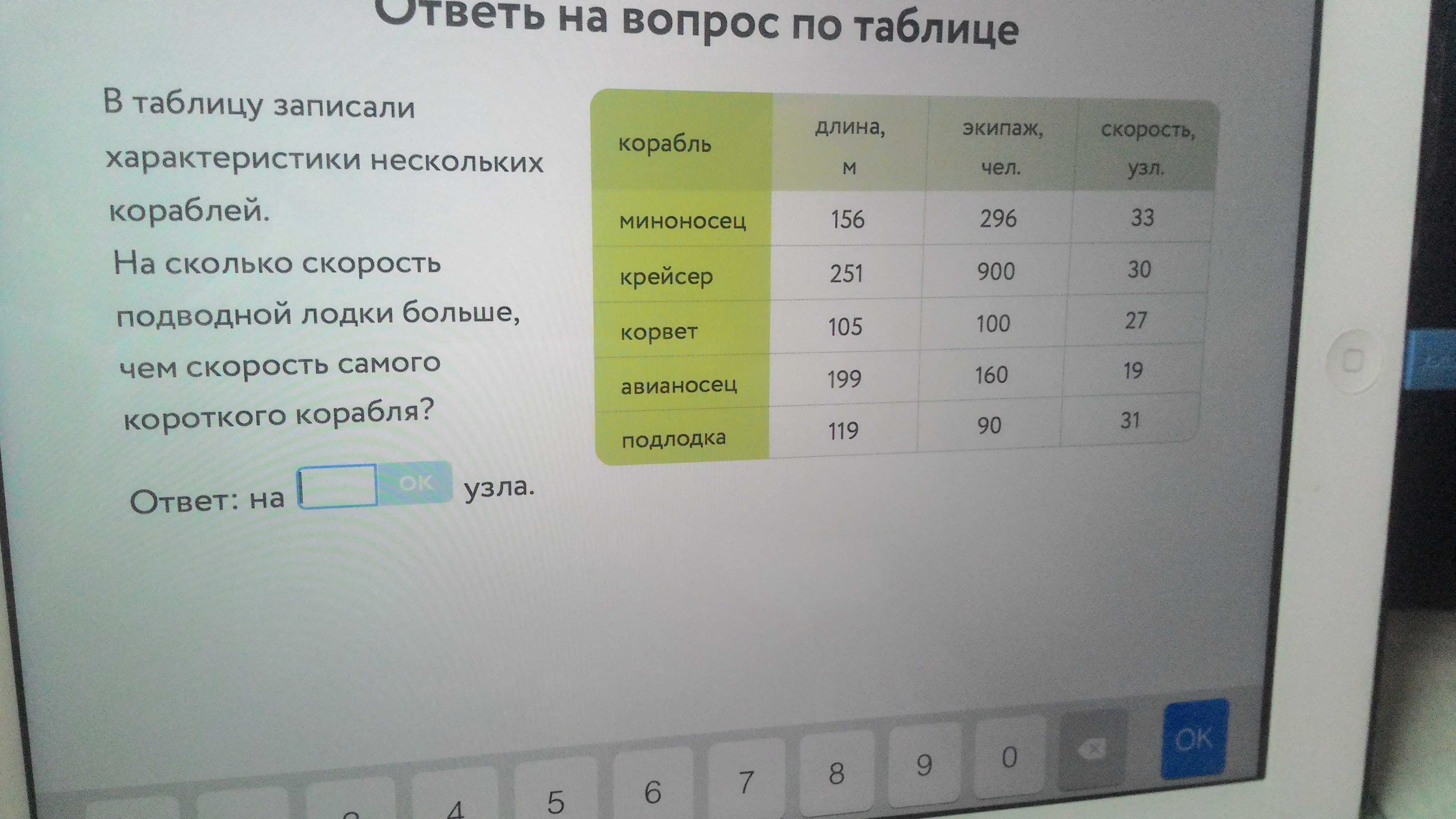Tap digit 9 on the keypad
Screen dimensions: 1456x819
pyautogui.click(x=924, y=764)
